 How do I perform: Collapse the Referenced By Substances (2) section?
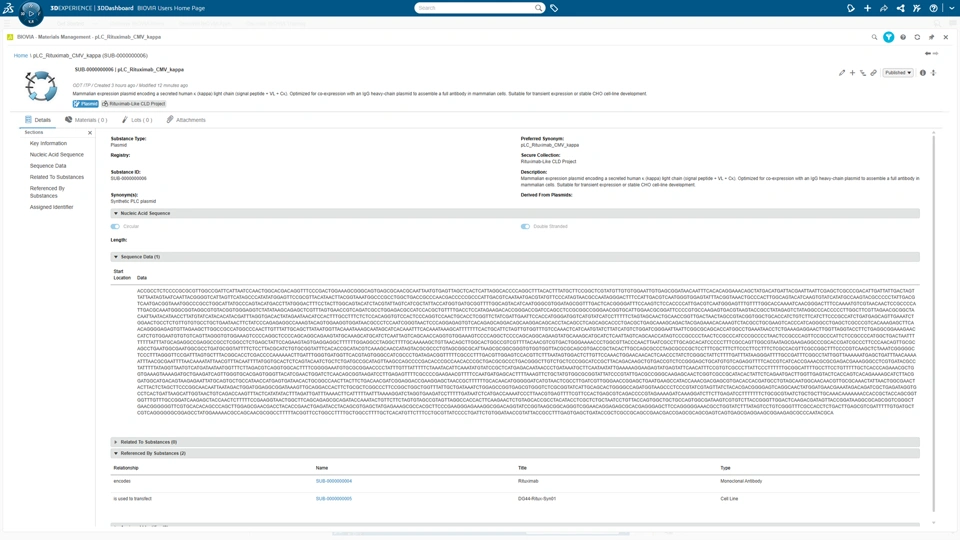(x=515, y=454)
